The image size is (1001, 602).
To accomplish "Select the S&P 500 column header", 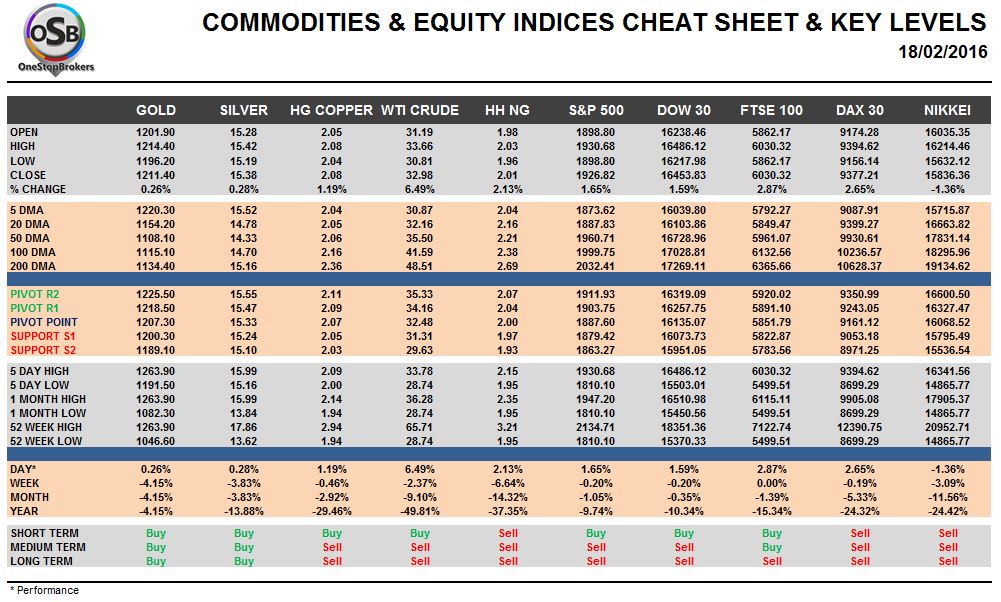I will point(596,110).
